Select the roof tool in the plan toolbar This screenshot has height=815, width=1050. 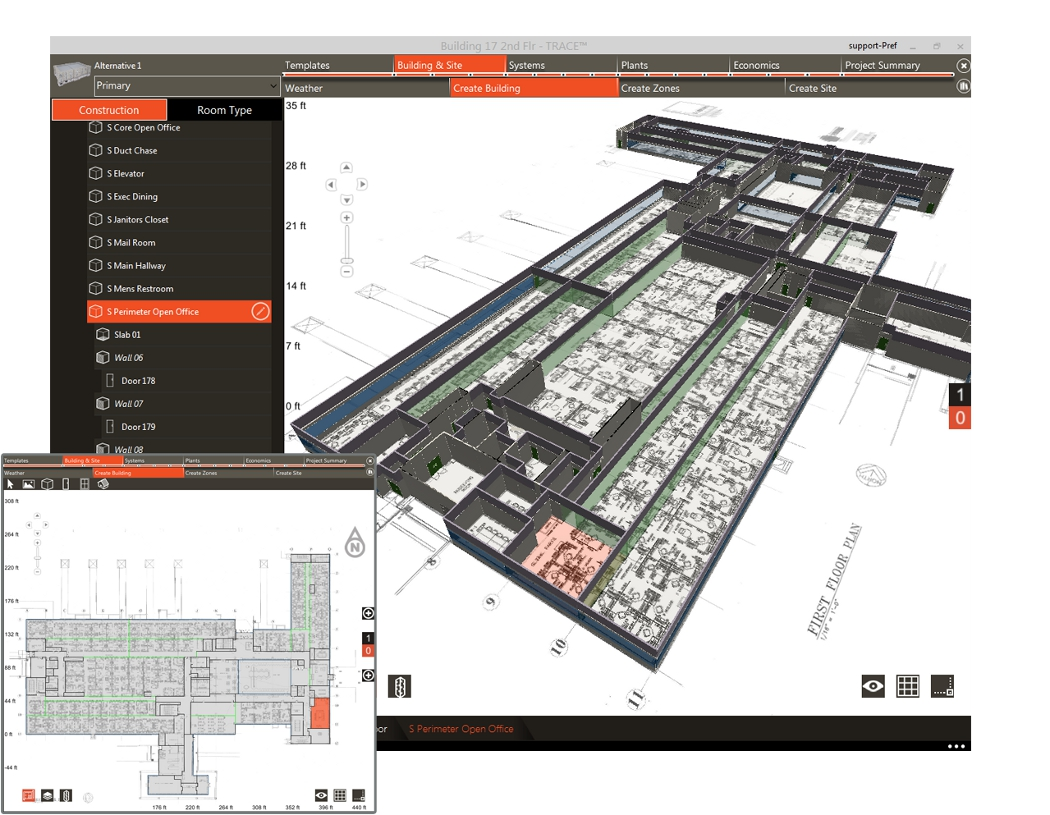click(103, 484)
